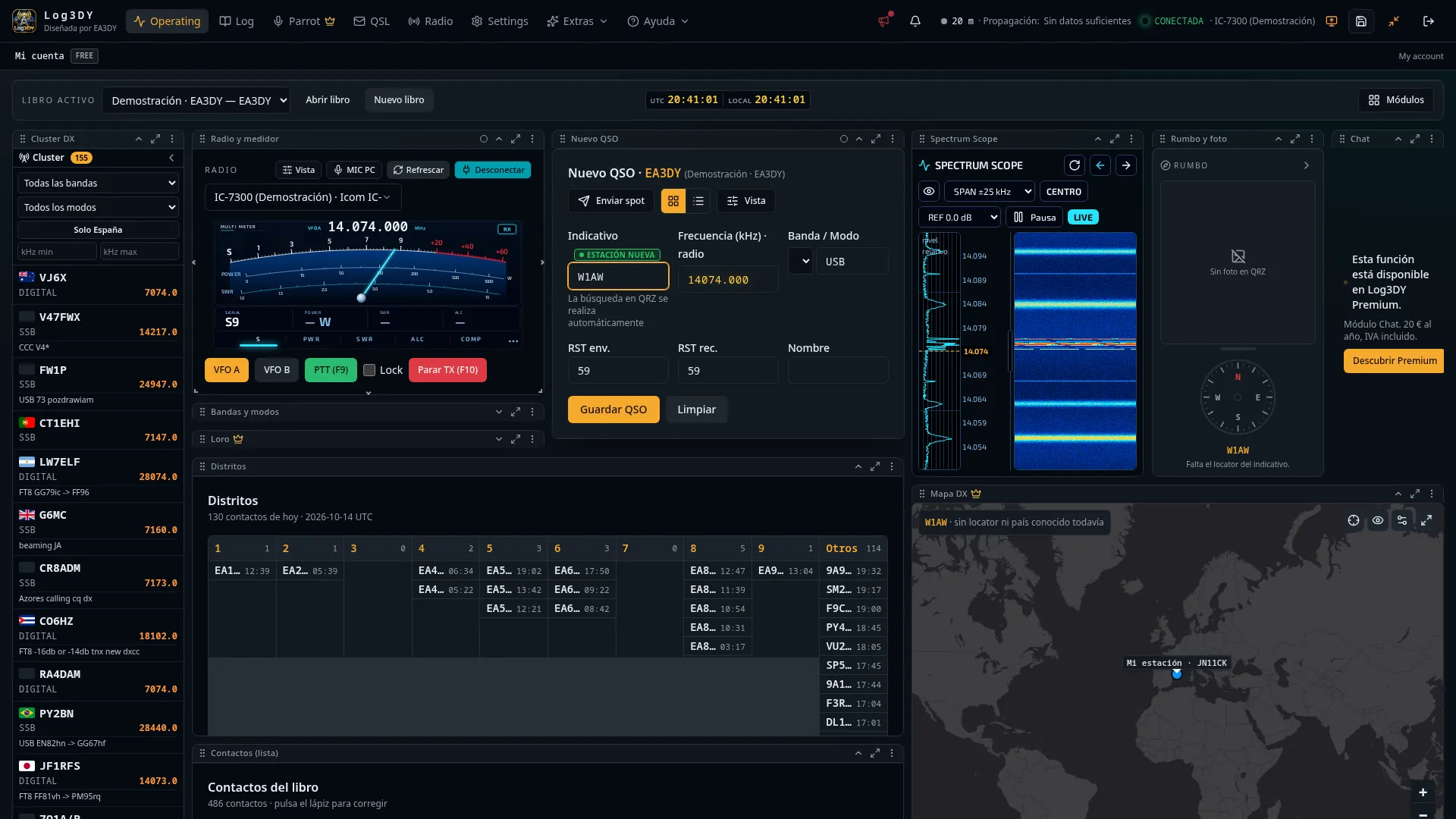Click the Guardar QSO button

click(x=613, y=409)
